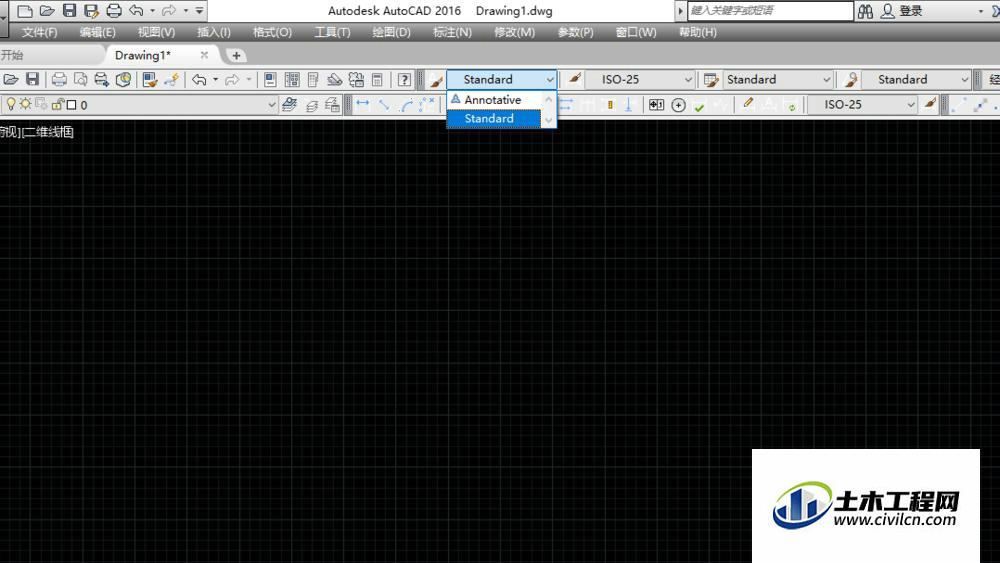Click the layer 0 white color swatch
The height and width of the screenshot is (563, 1000).
pyautogui.click(x=71, y=105)
